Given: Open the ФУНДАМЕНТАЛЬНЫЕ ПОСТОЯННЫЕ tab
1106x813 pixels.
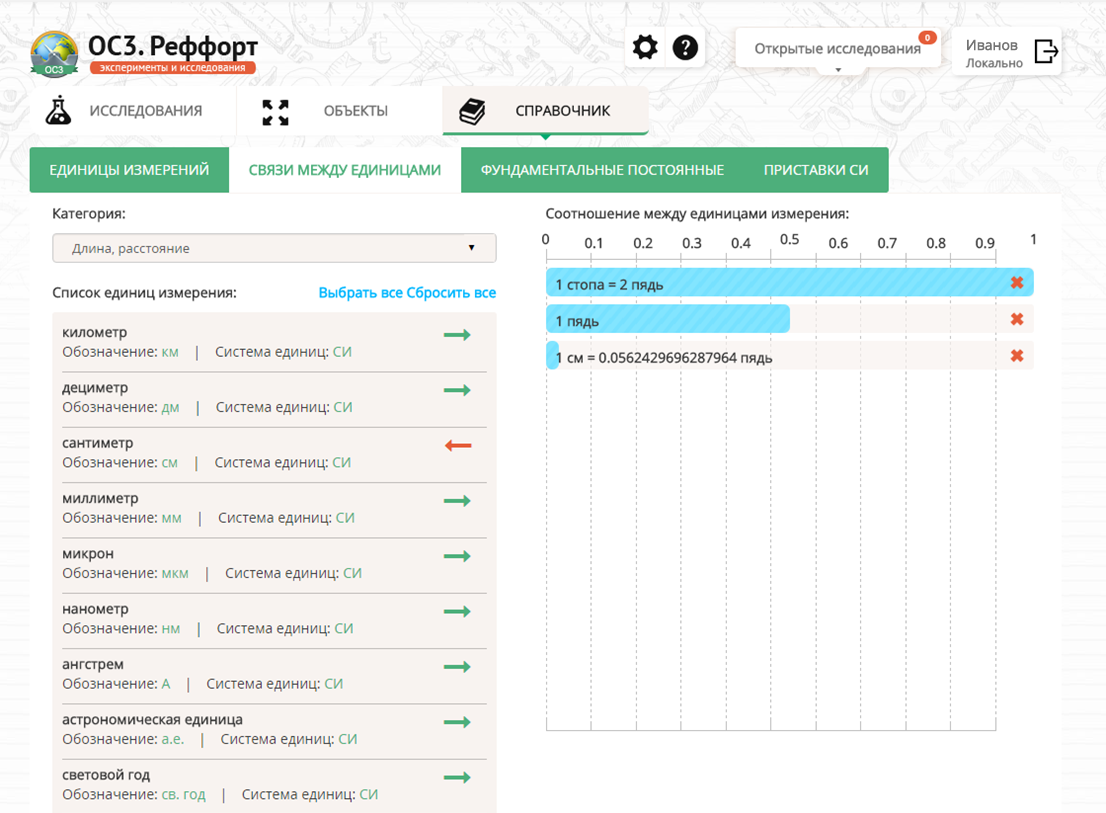Looking at the screenshot, I should tap(602, 170).
